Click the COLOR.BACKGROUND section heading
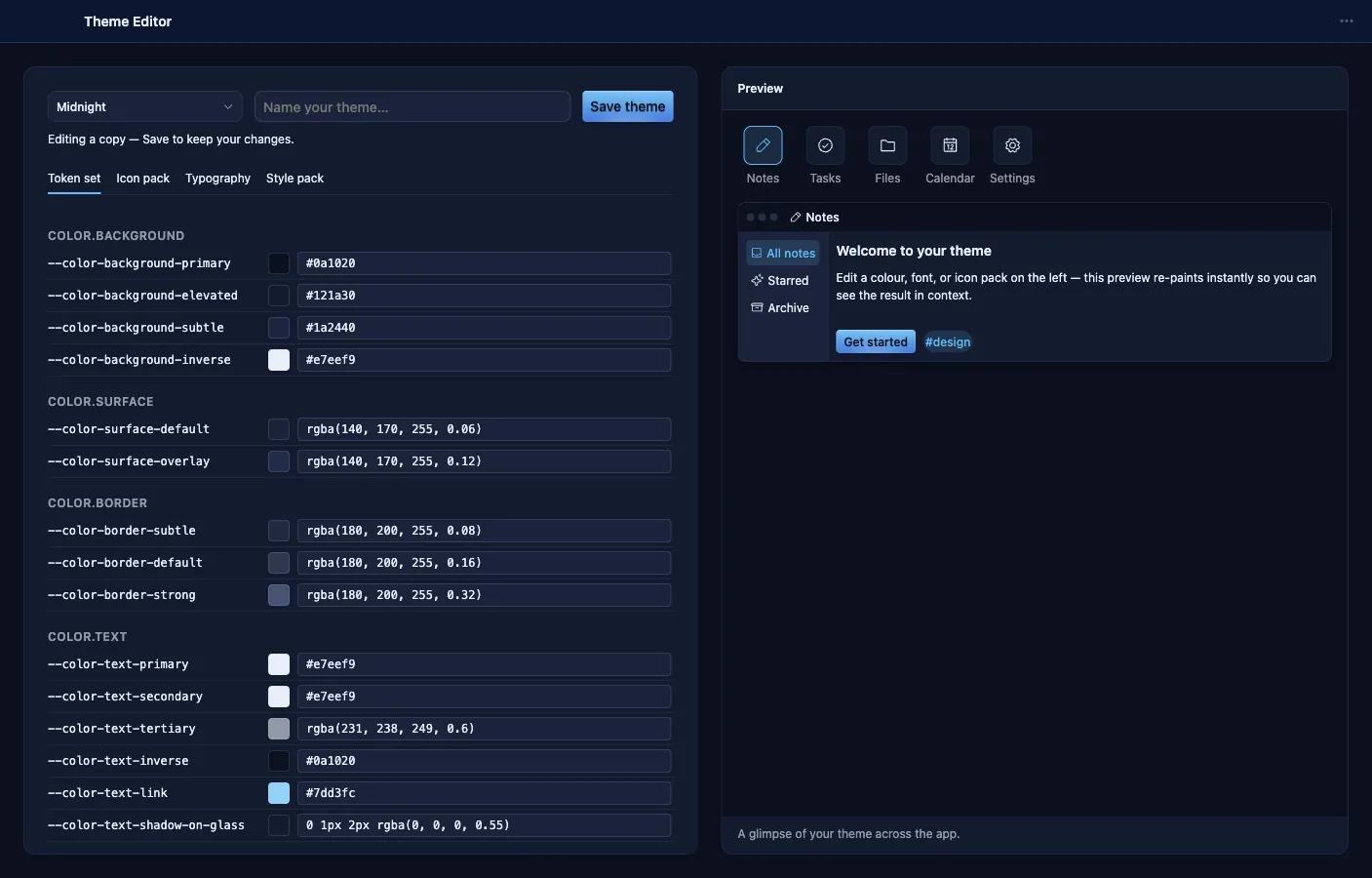Screen dimensions: 1372x878 pos(116,236)
